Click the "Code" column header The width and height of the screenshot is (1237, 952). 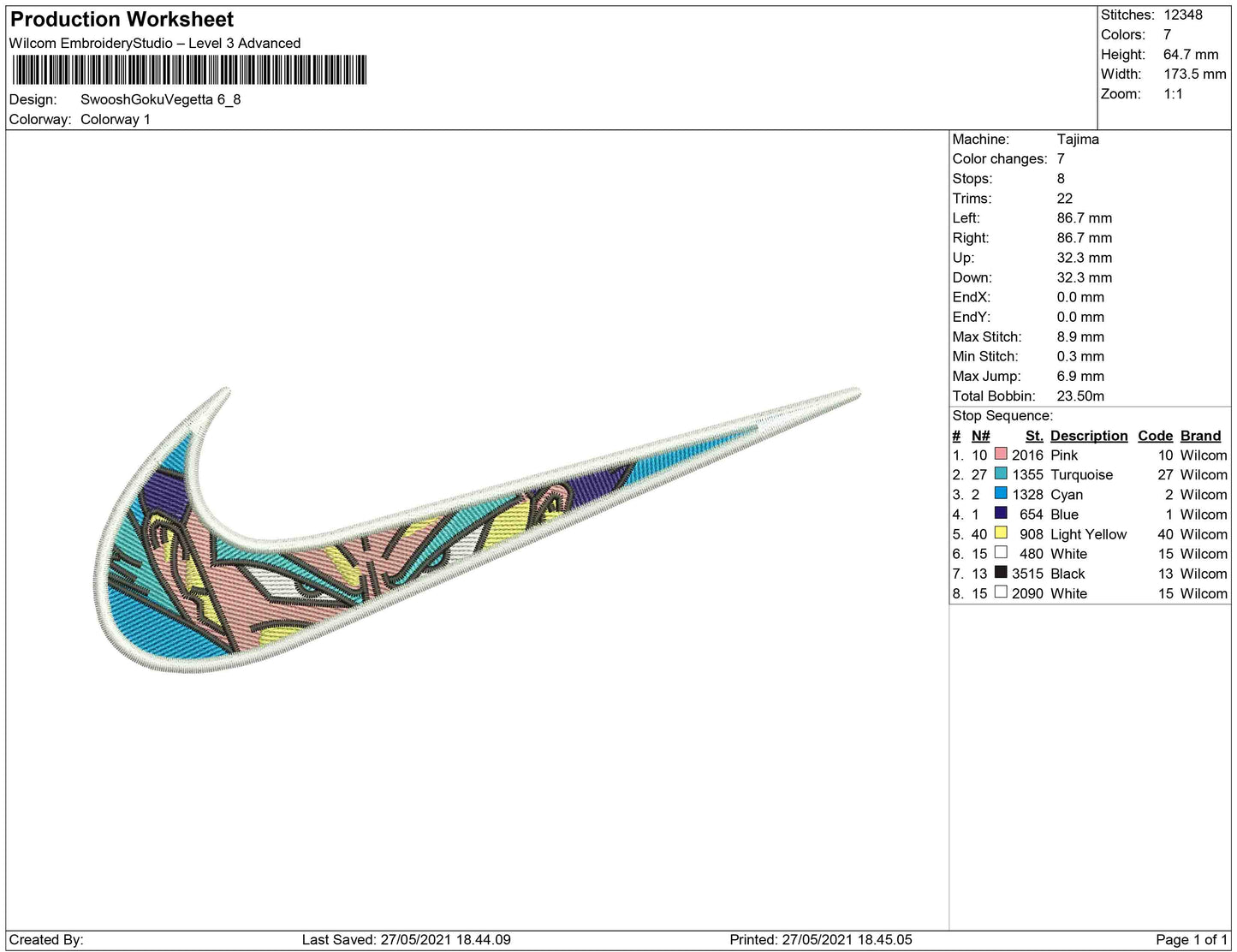[x=1155, y=436]
